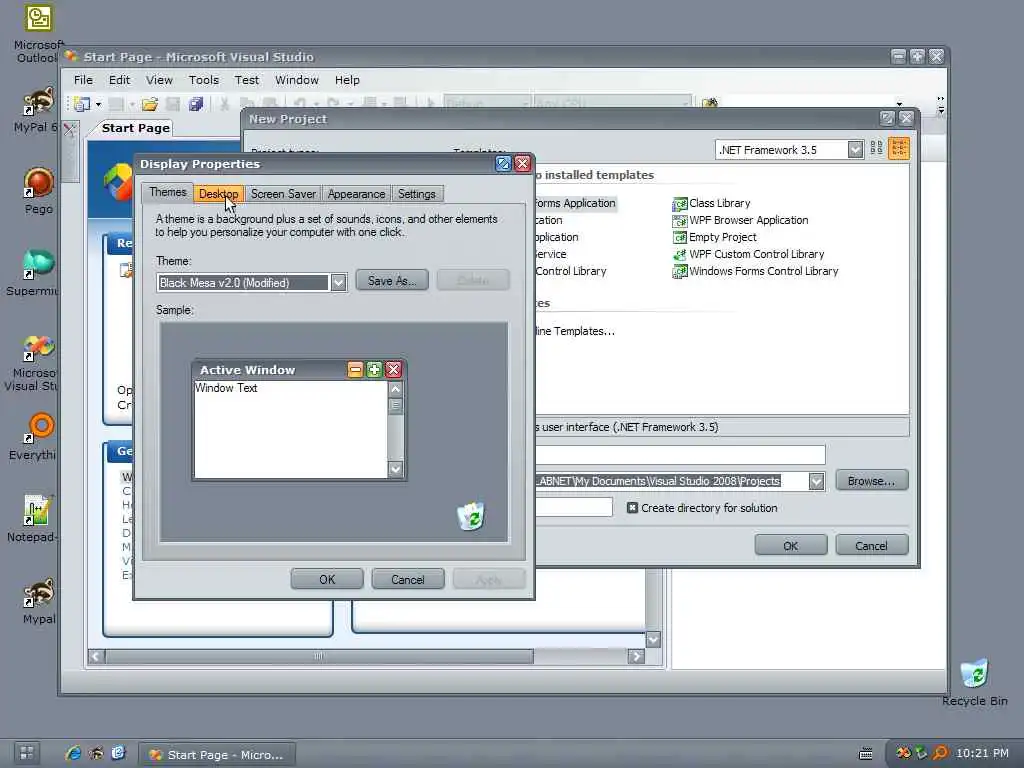Switch to the Screen Saver tab
1024x768 pixels.
(x=283, y=194)
